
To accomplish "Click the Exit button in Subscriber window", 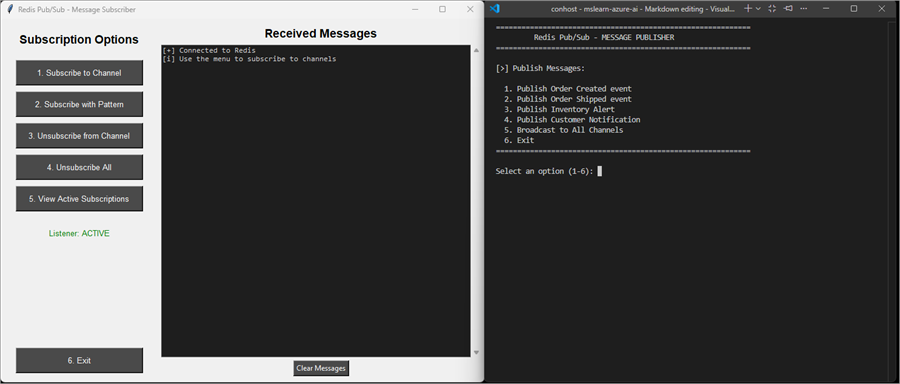I will (x=79, y=360).
